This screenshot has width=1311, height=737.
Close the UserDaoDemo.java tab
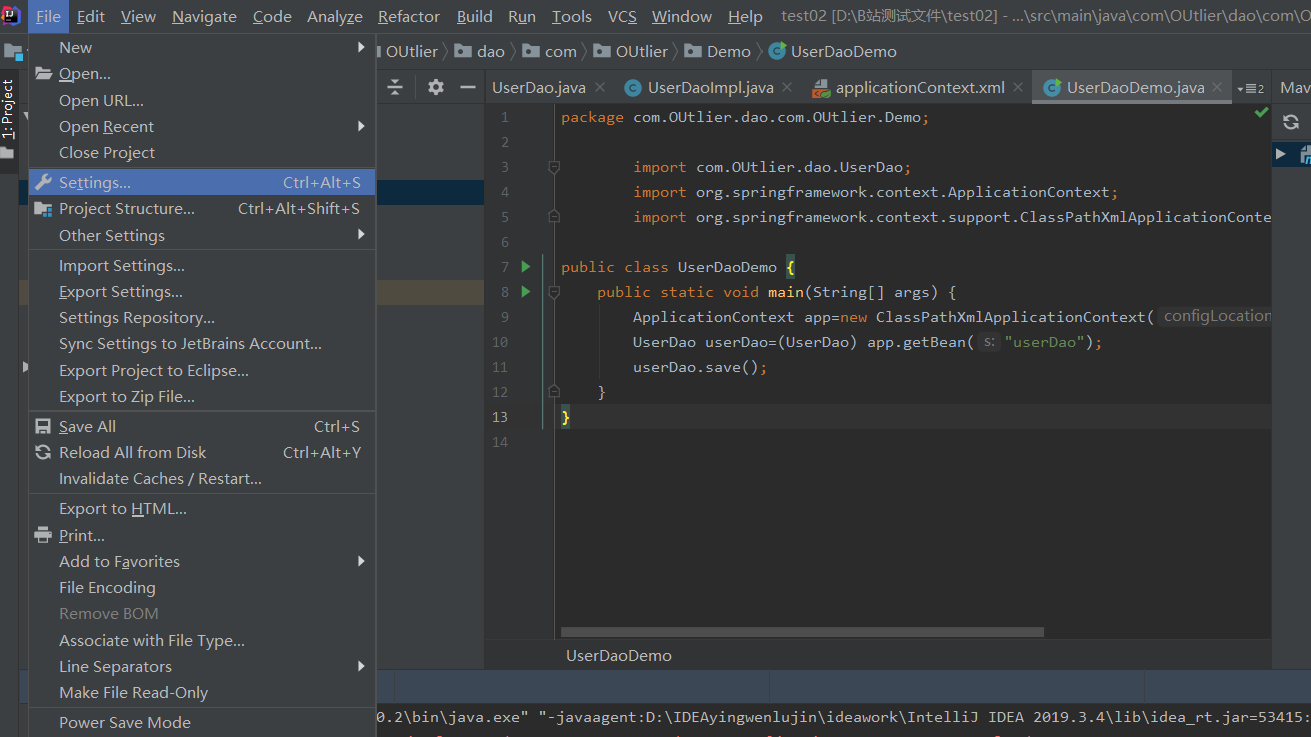[x=1217, y=88]
